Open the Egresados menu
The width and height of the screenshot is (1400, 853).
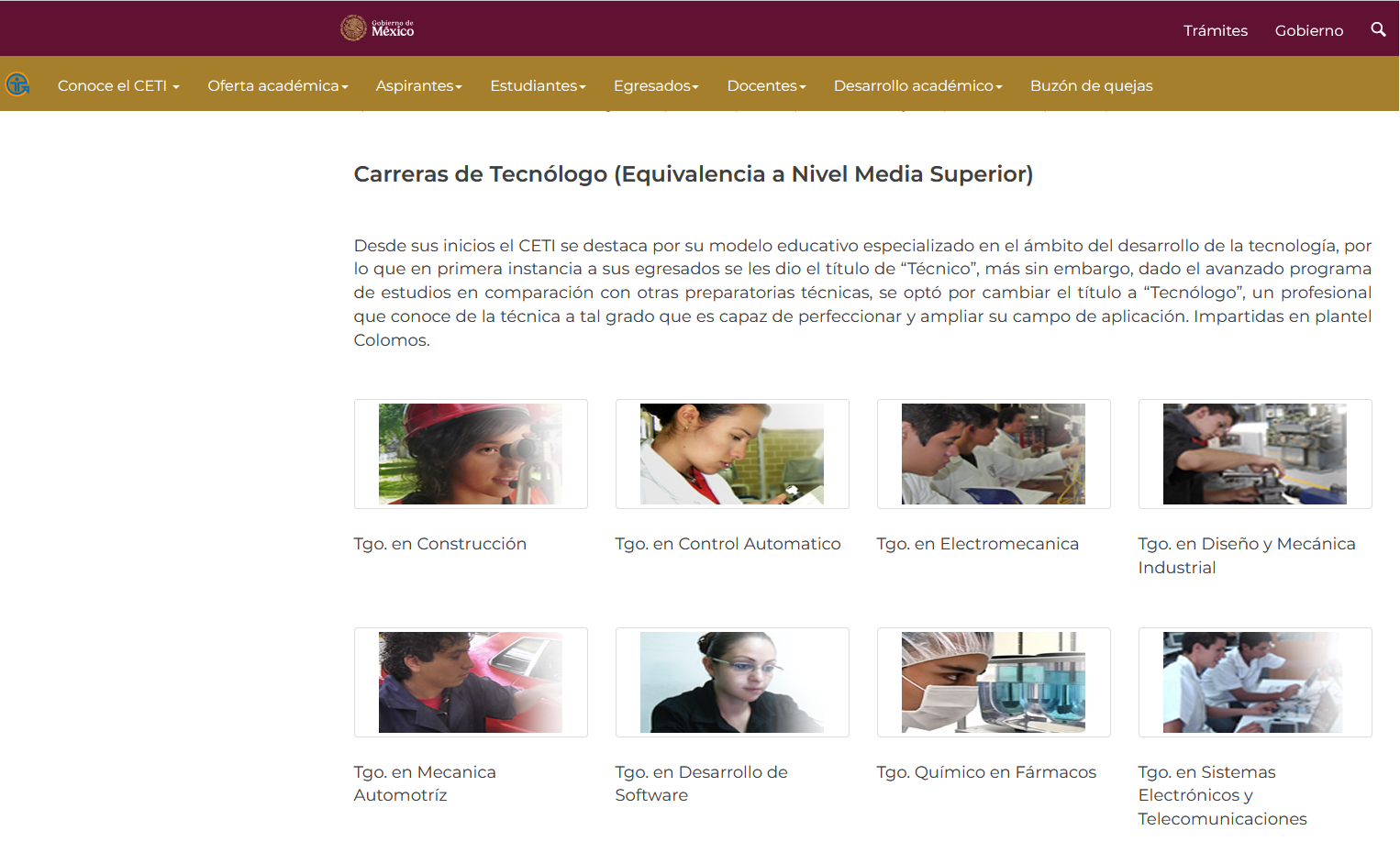pyautogui.click(x=656, y=85)
